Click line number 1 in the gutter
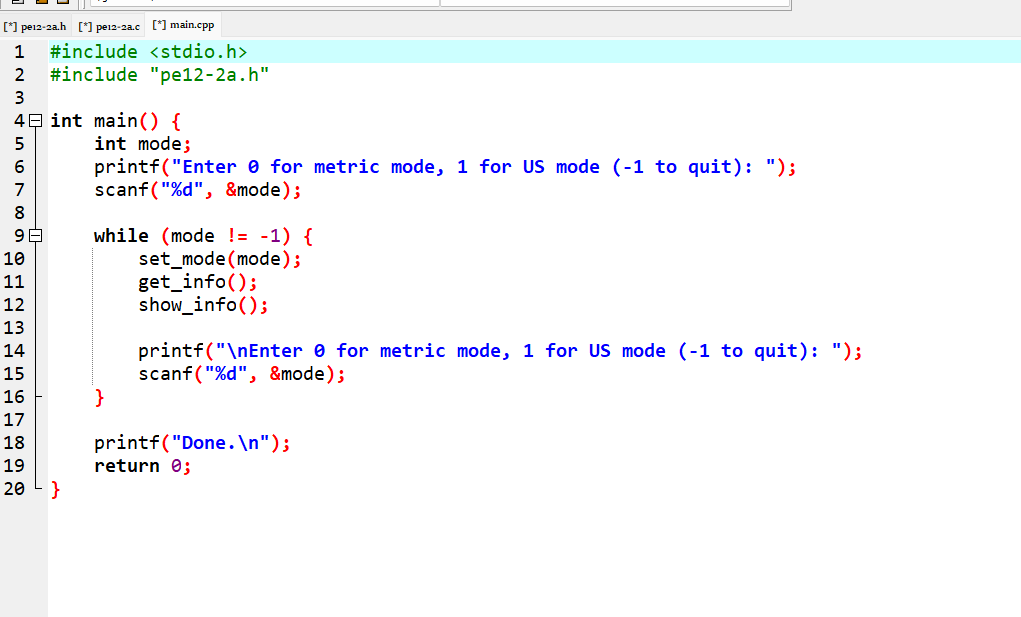Image resolution: width=1021 pixels, height=617 pixels. click(20, 52)
